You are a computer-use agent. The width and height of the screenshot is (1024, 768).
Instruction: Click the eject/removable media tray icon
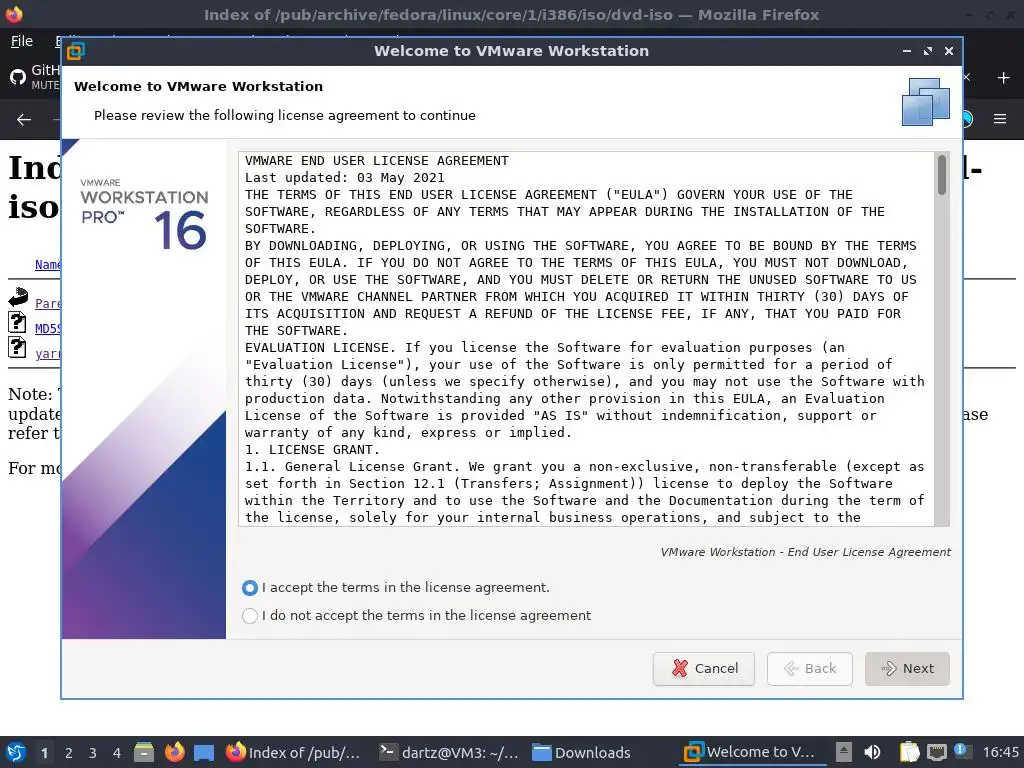[844, 752]
